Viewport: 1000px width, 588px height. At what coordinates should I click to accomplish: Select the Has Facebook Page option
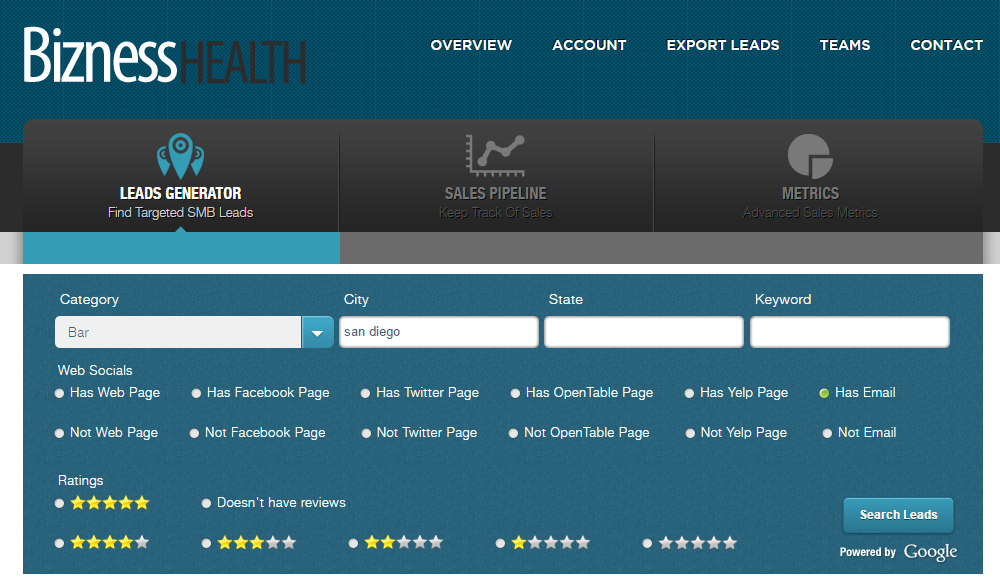197,393
